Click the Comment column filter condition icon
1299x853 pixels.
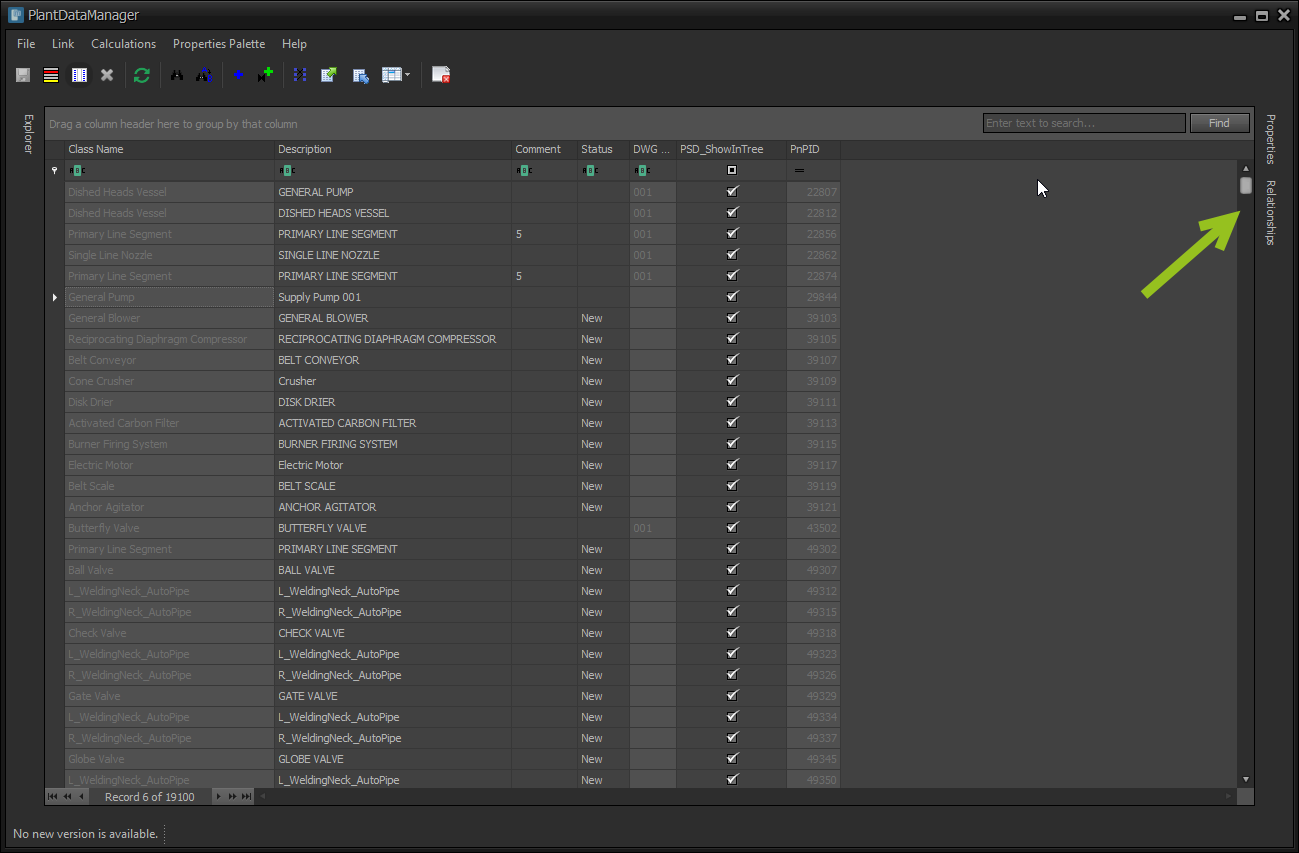click(524, 171)
